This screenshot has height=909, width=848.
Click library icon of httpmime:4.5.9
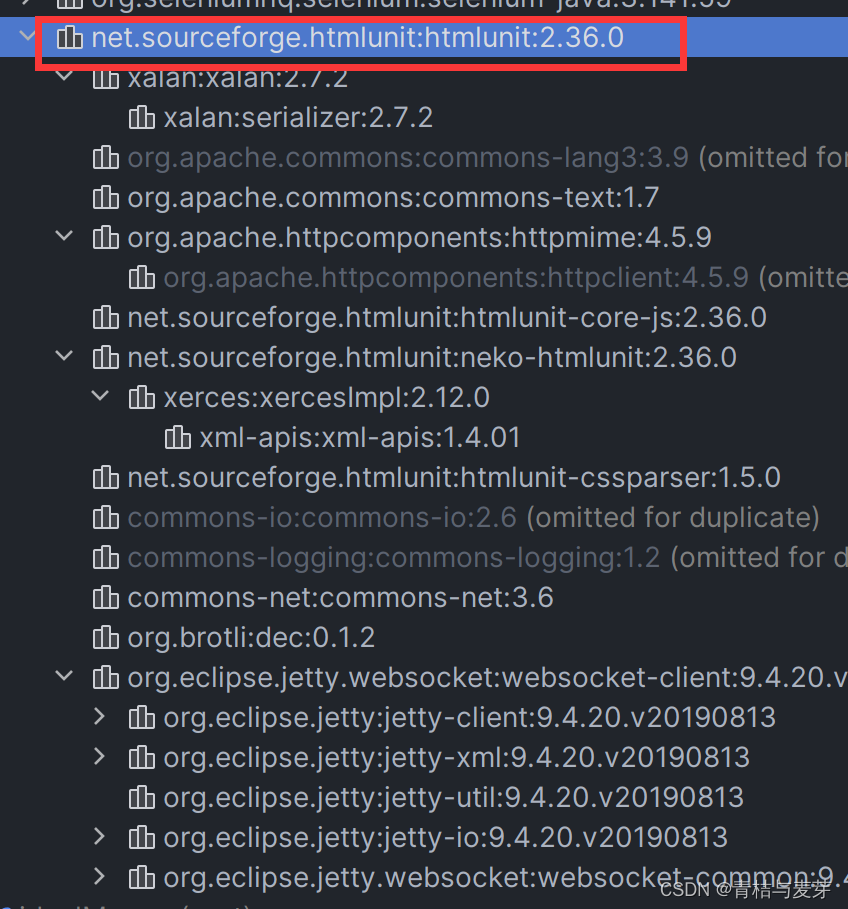pyautogui.click(x=105, y=238)
